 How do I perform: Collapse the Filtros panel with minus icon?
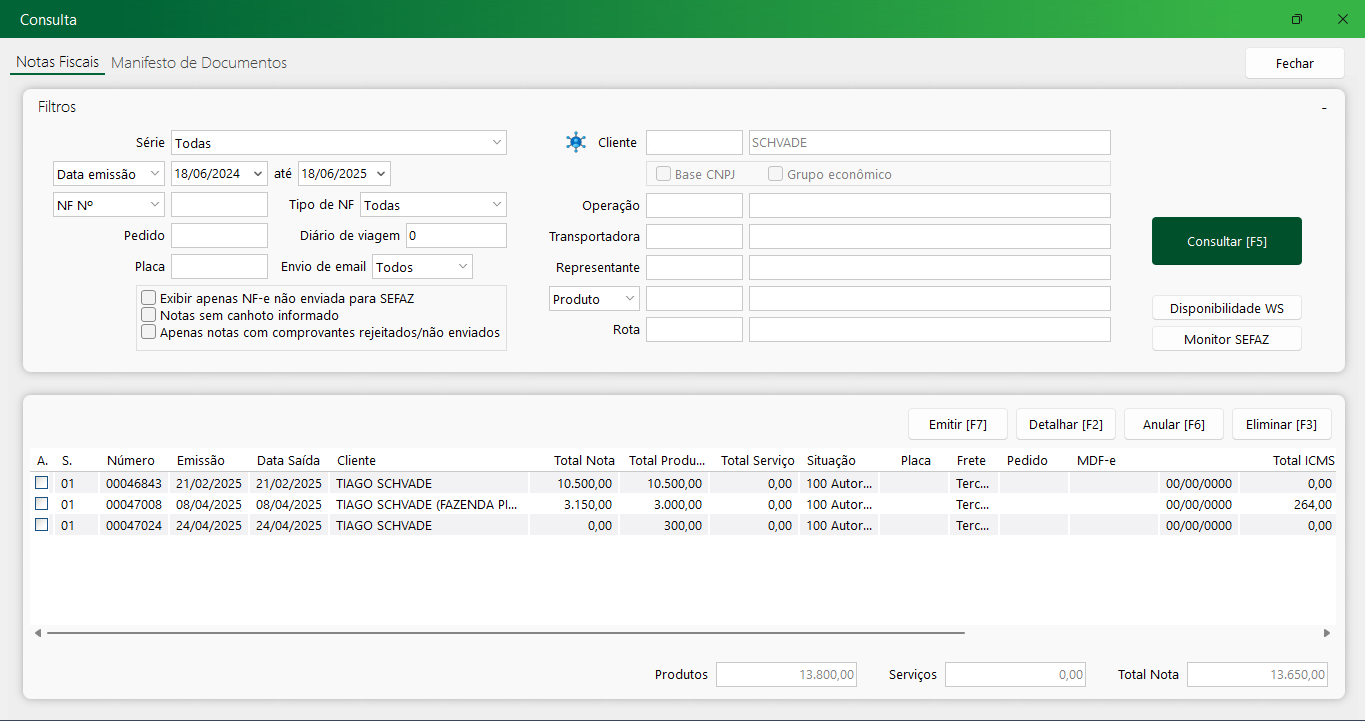click(x=1323, y=107)
